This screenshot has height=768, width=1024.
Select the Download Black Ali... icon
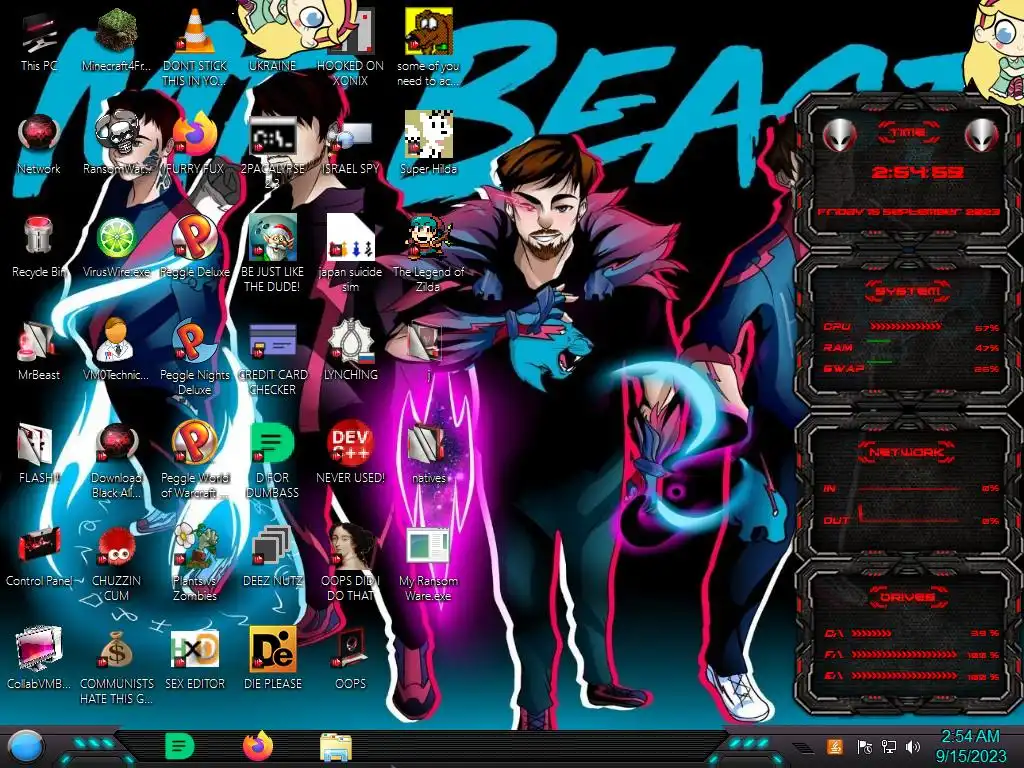(116, 444)
